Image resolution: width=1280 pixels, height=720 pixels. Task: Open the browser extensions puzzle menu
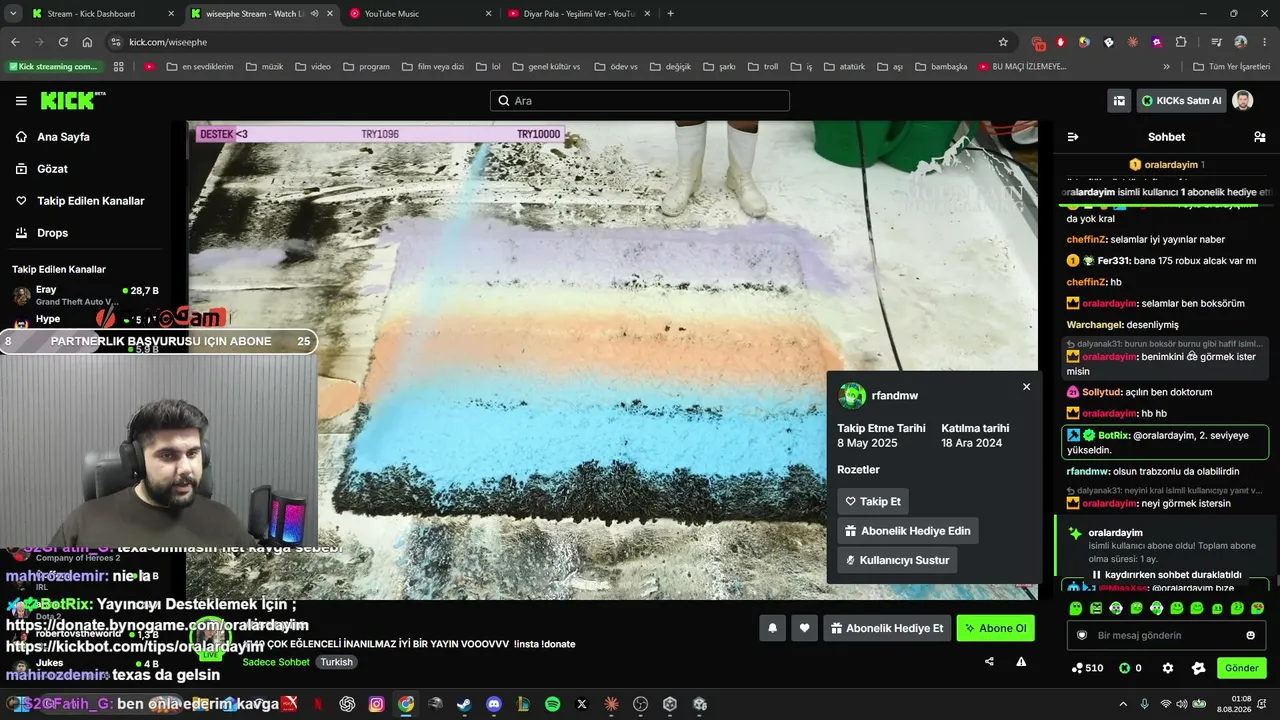1181,42
